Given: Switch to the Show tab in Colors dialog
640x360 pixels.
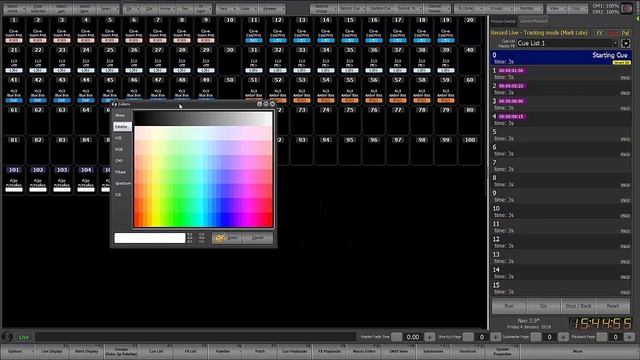Looking at the screenshot, I should pos(122,116).
